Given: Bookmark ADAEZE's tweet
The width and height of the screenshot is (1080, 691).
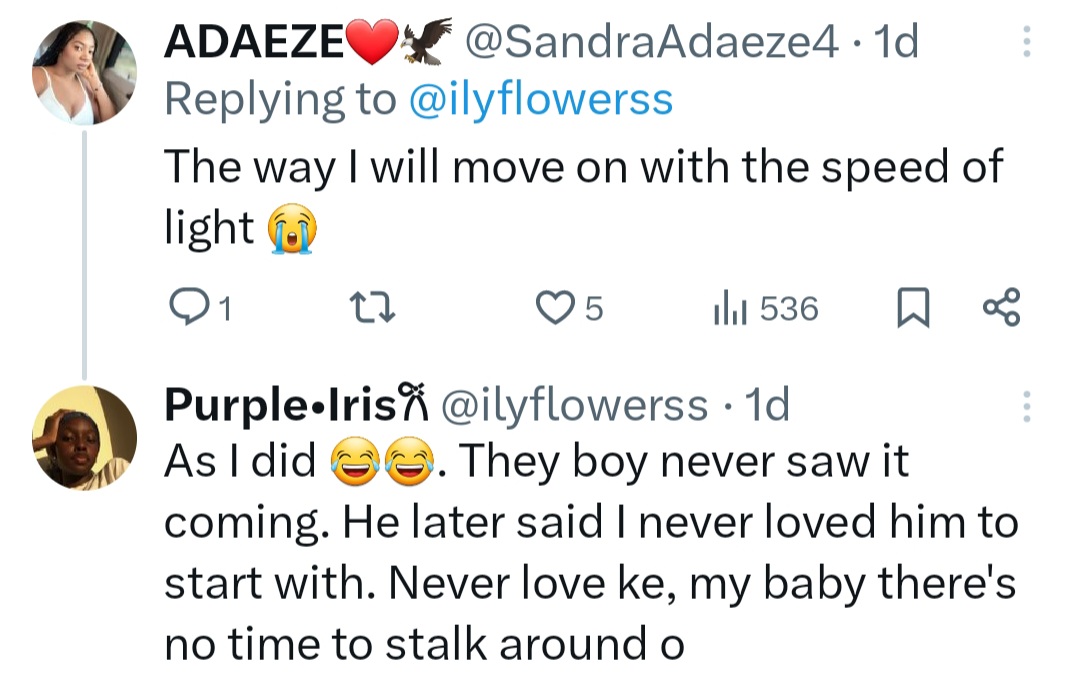Looking at the screenshot, I should tap(913, 309).
